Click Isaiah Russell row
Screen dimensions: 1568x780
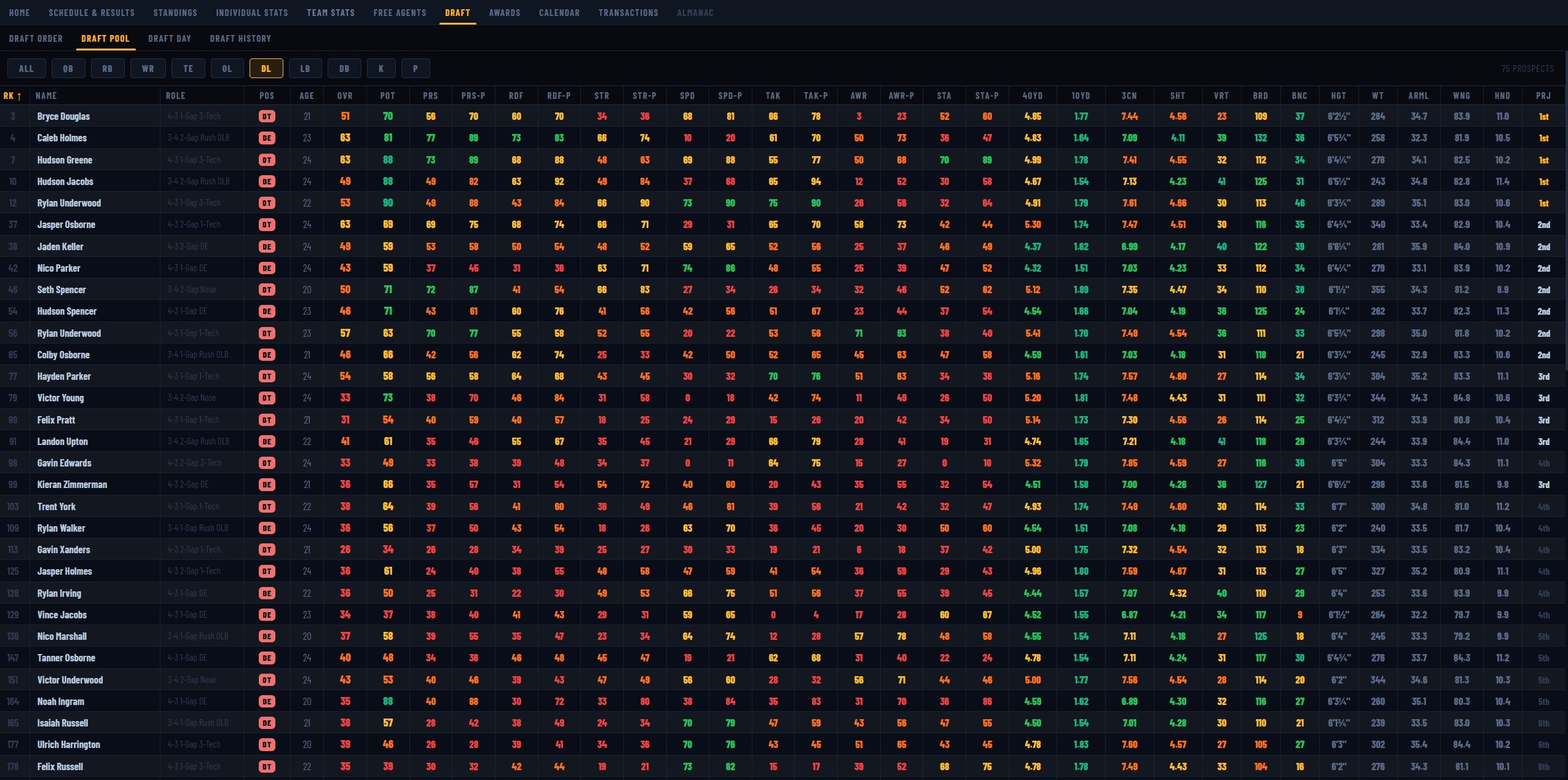[x=784, y=723]
